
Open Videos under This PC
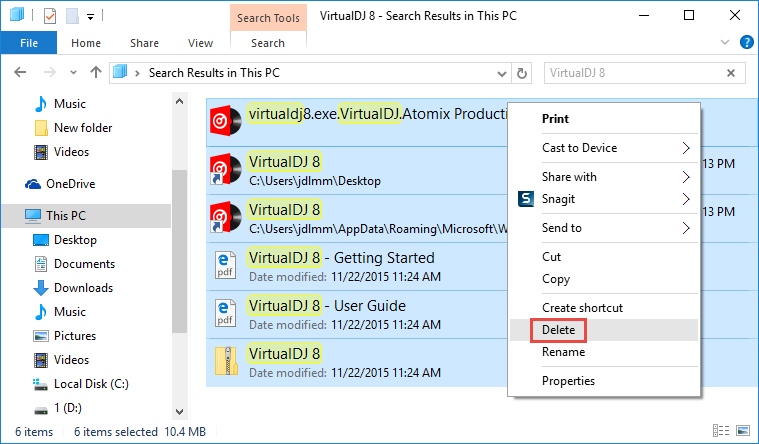(x=61, y=360)
